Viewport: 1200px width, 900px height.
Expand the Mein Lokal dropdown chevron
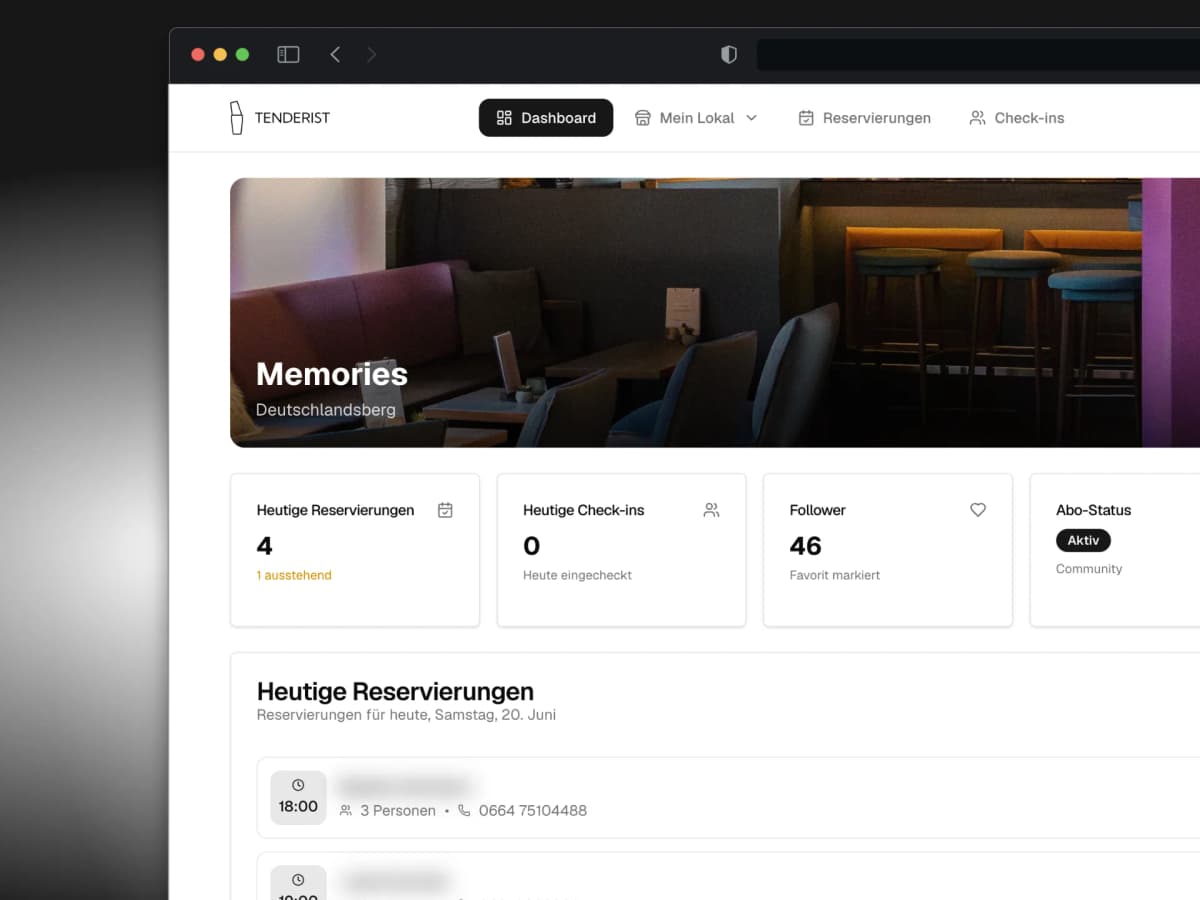click(x=752, y=118)
